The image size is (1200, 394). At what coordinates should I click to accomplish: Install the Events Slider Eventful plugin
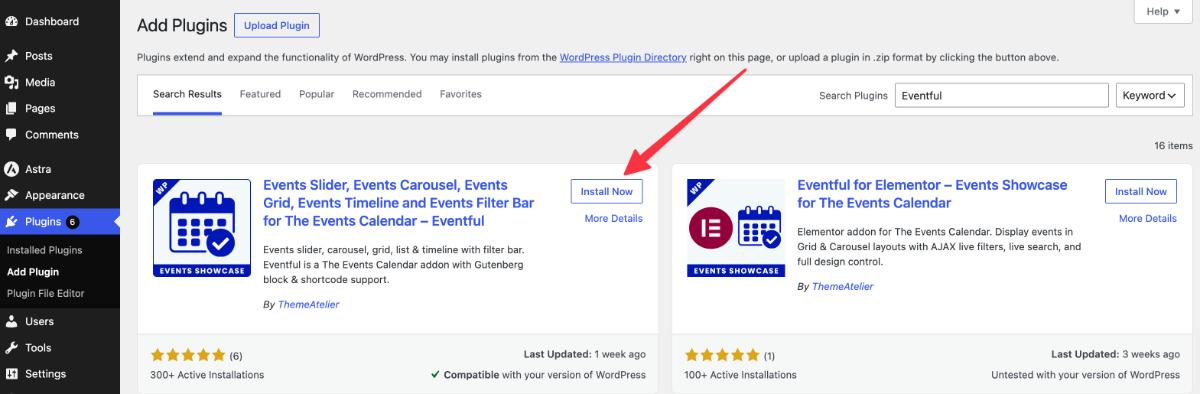pyautogui.click(x=607, y=191)
